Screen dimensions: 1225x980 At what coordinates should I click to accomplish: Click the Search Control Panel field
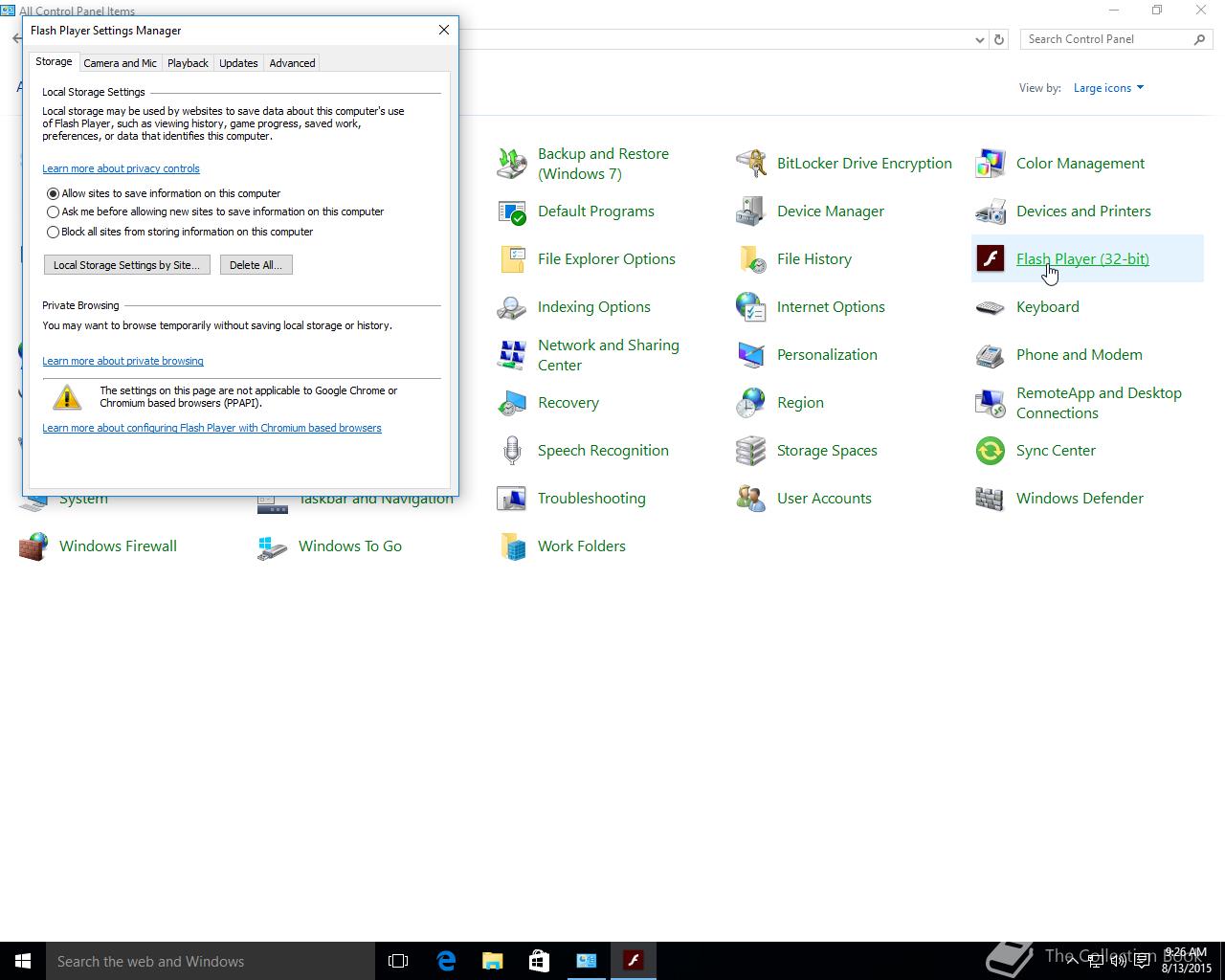tap(1106, 39)
